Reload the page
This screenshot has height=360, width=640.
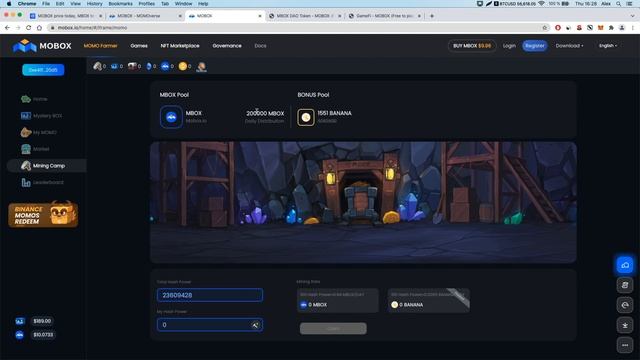(x=28, y=28)
